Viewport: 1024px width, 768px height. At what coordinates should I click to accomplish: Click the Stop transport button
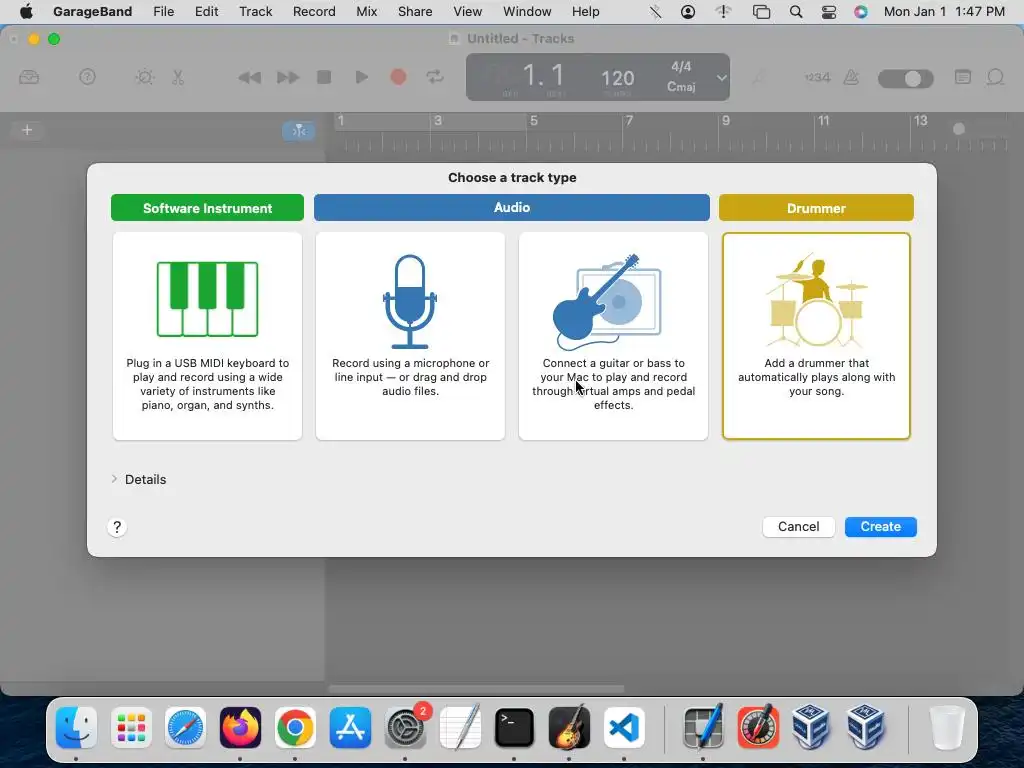pos(324,77)
